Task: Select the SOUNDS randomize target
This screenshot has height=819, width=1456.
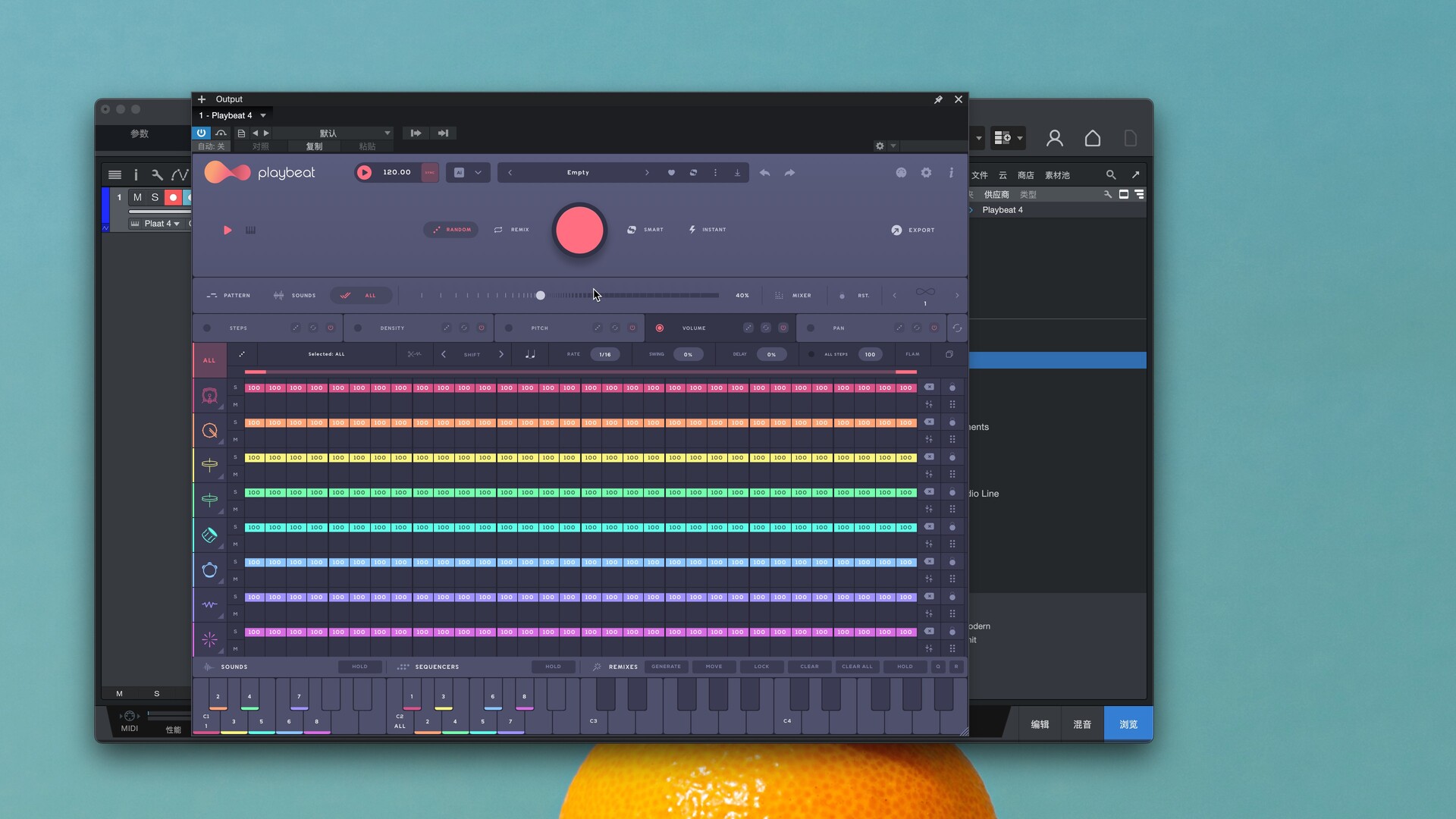Action: click(x=294, y=296)
